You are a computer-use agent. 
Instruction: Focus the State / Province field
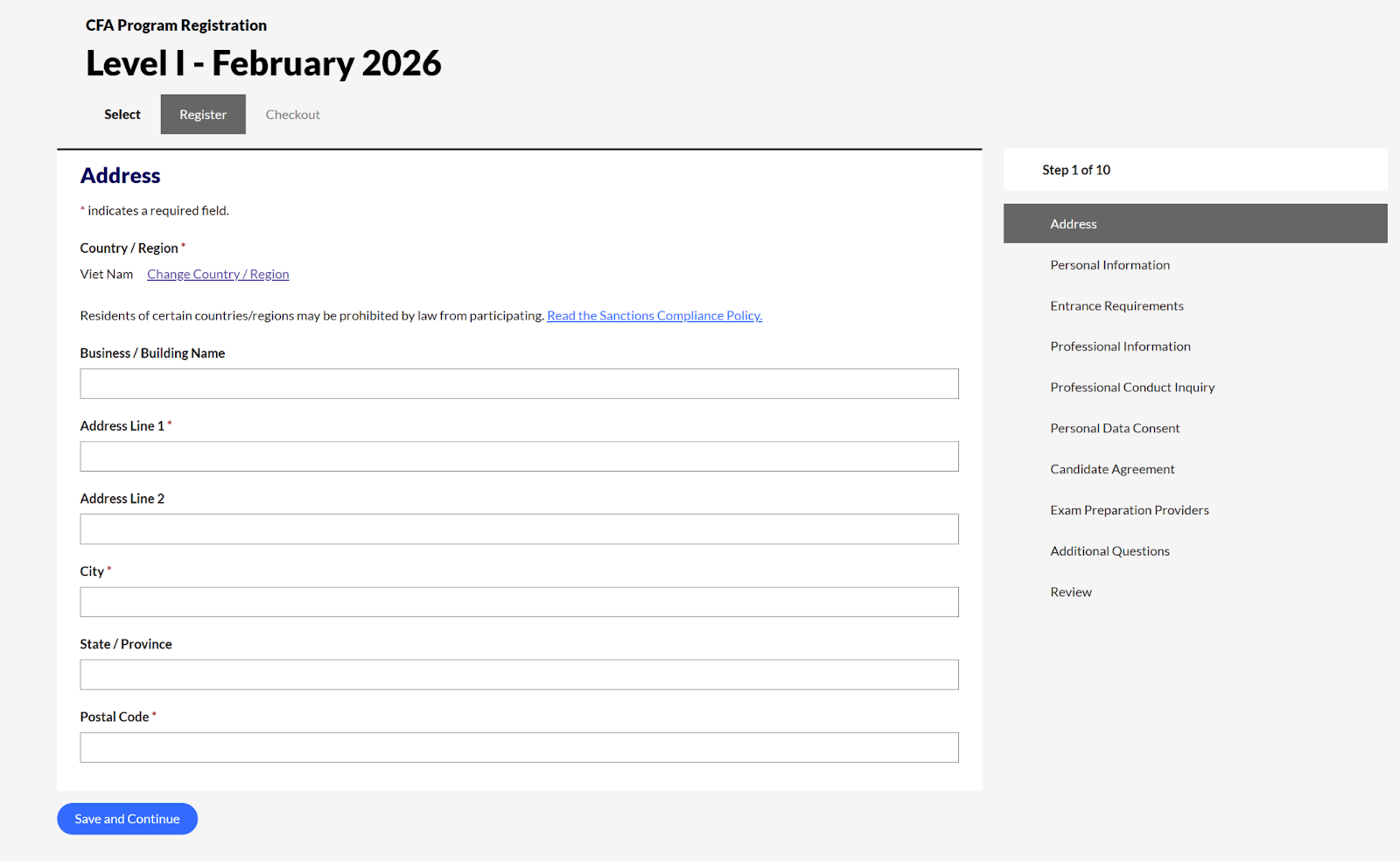tap(519, 675)
